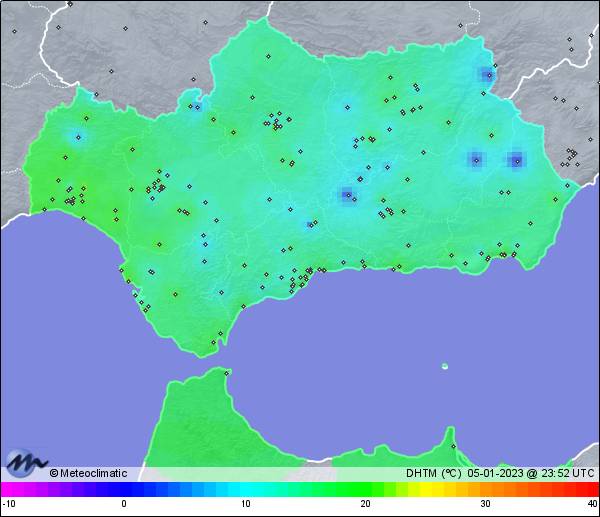The width and height of the screenshot is (600, 517).
Task: Click the 40 label at the scale end
Action: [592, 504]
